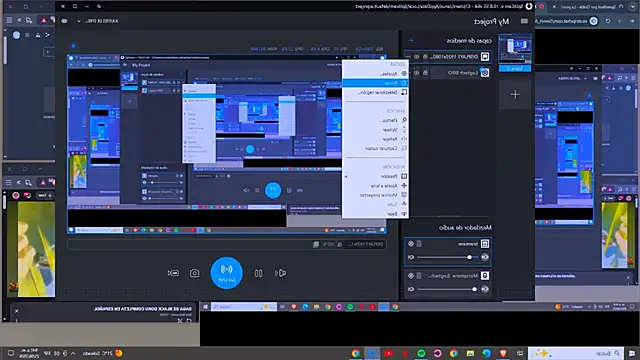Open Brave browser from the taskbar
Image resolution: width=640 pixels, height=360 pixels.
[503, 353]
